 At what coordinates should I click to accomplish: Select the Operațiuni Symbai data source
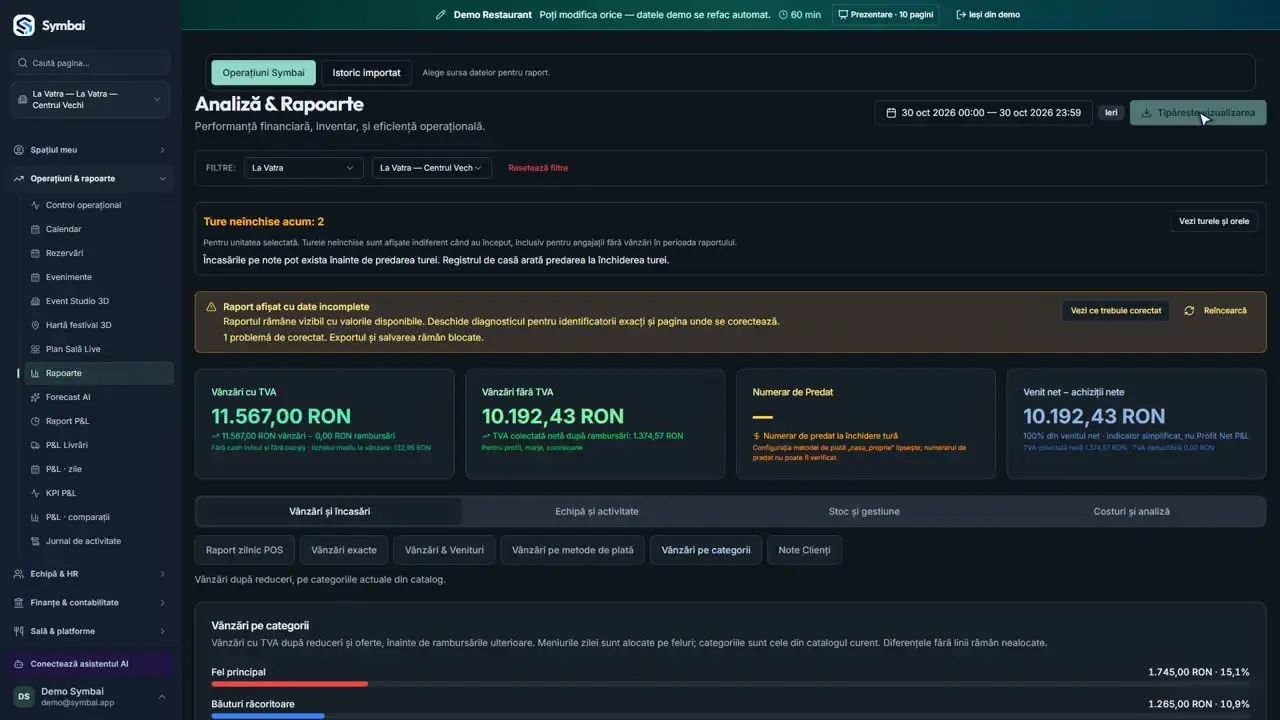coord(264,73)
